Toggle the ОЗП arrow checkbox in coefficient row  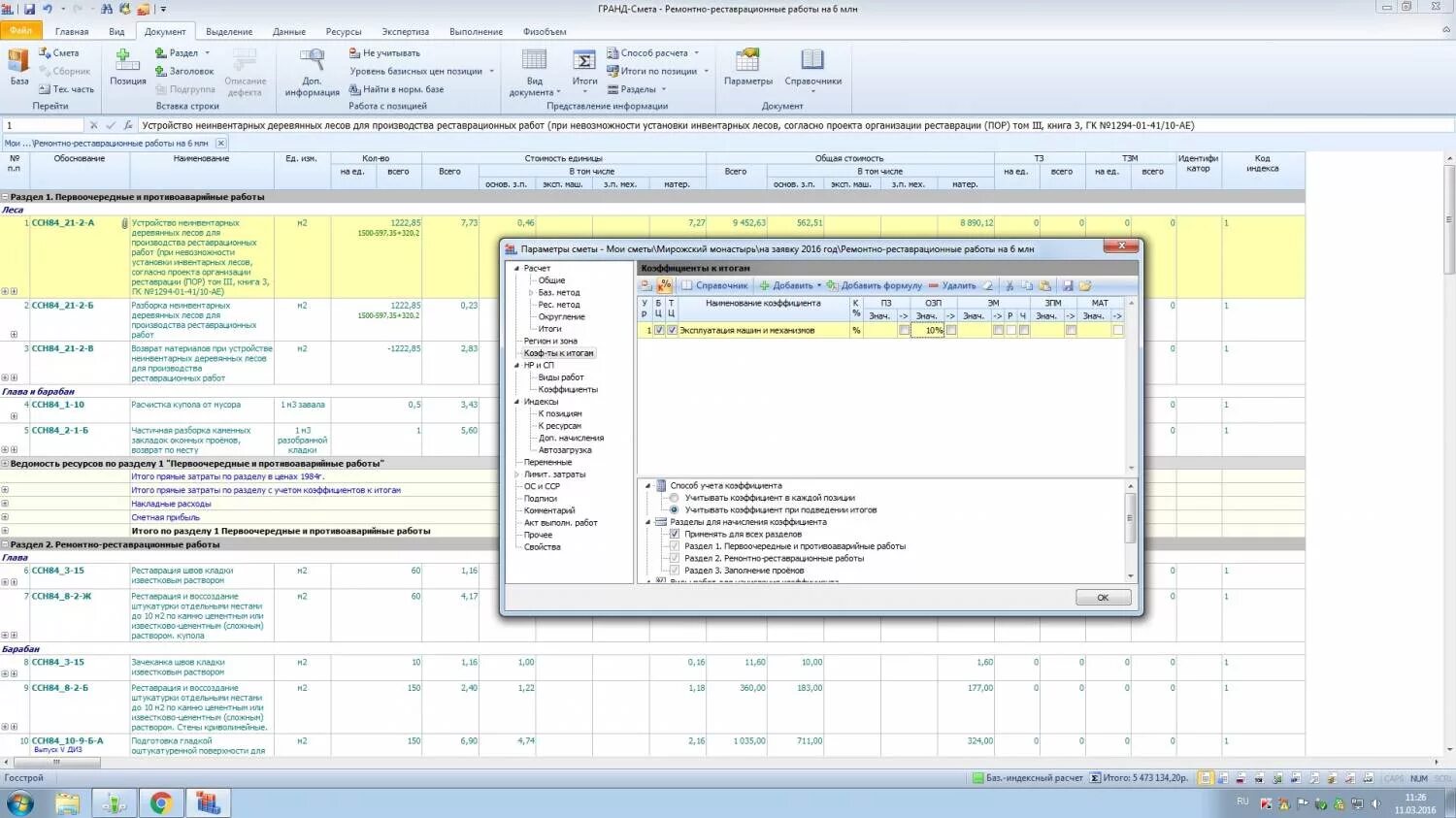(951, 330)
